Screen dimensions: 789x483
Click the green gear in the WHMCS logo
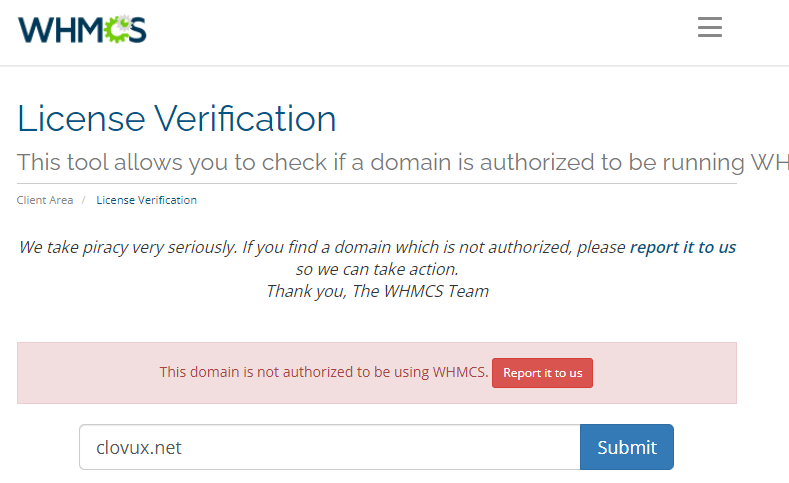coord(118,30)
